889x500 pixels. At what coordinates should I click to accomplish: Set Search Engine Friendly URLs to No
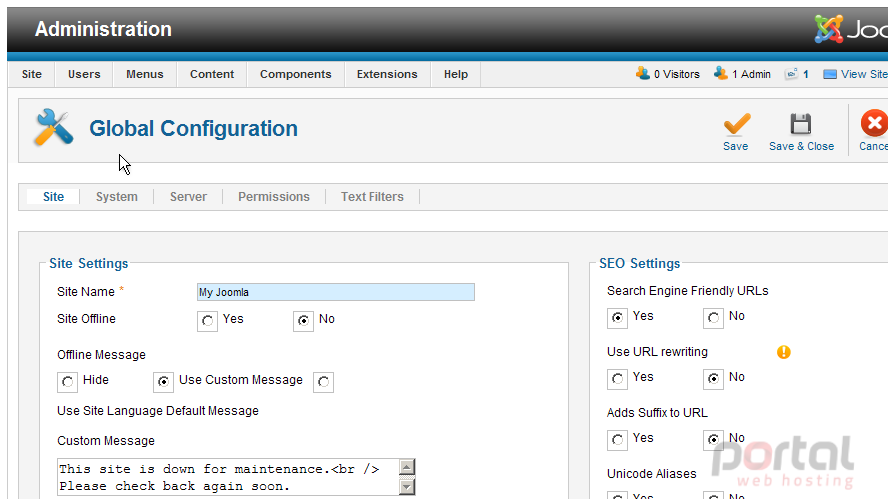(x=713, y=318)
